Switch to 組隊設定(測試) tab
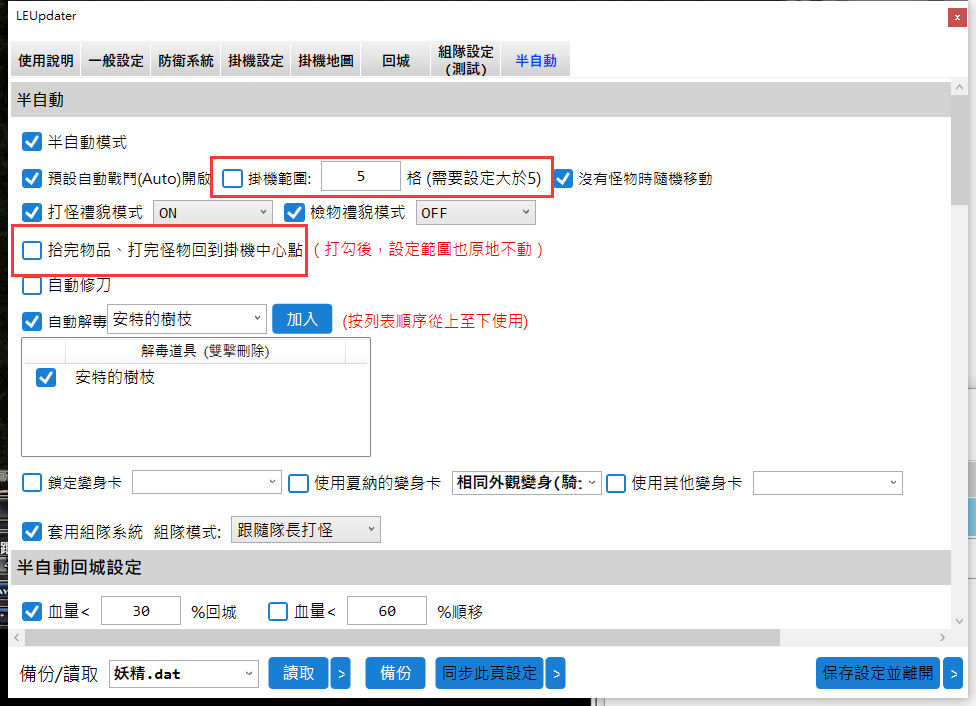This screenshot has height=706, width=976. tap(466, 60)
